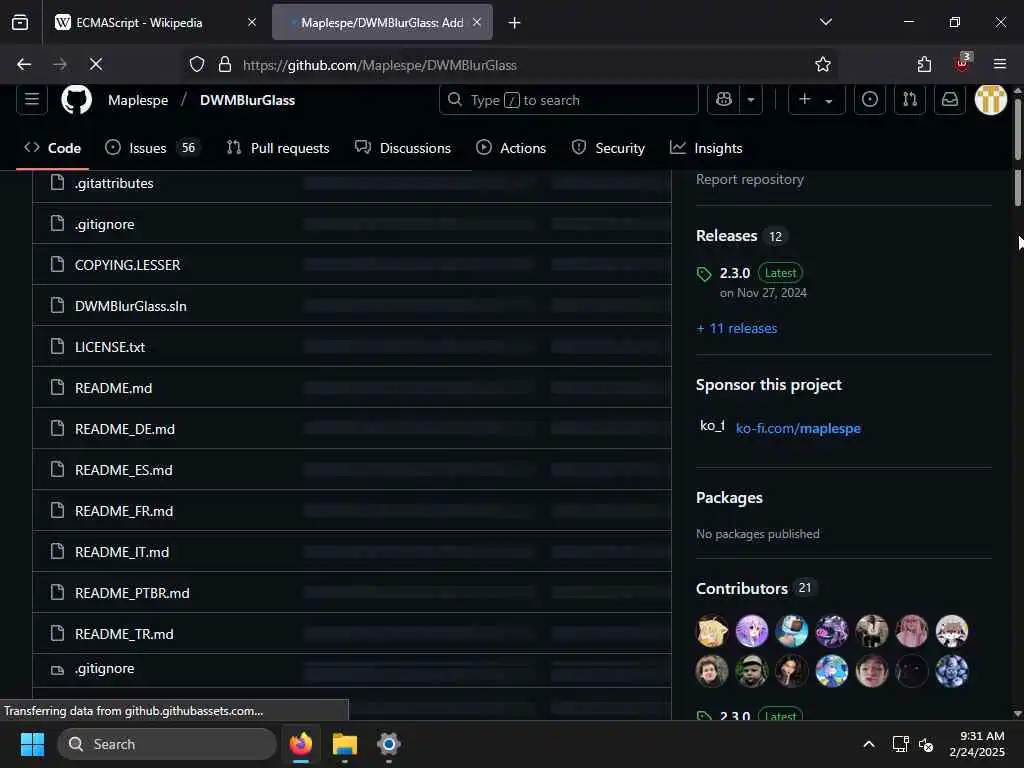Open DWMBlurGlass.sln file
Screen dimensions: 1024x768
[131, 306]
